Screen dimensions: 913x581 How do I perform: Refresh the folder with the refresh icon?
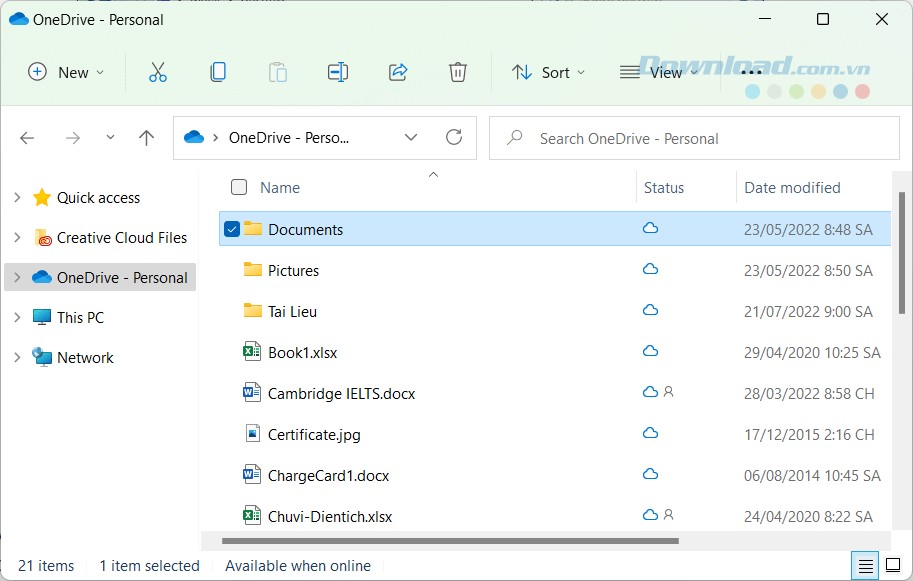pos(453,137)
